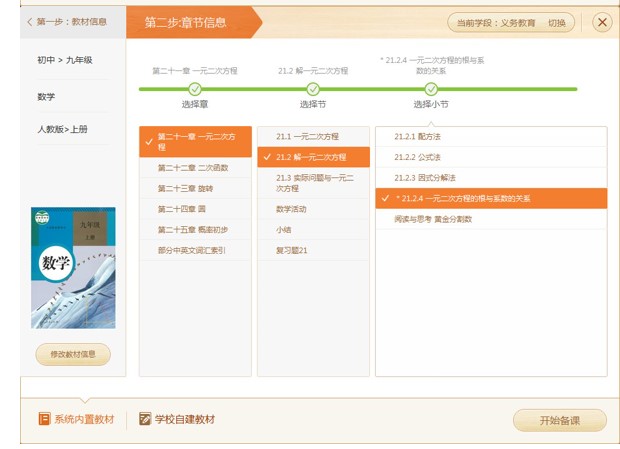This screenshot has width=620, height=449.
Task: Select chapter 第二十五章 概率初步
Action: pos(195,230)
